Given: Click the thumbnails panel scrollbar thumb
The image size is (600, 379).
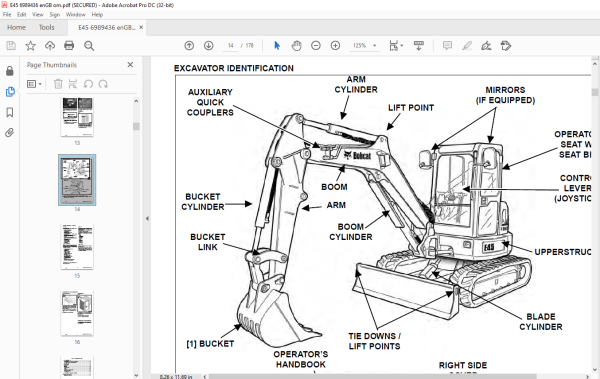Looking at the screenshot, I should point(136,126).
